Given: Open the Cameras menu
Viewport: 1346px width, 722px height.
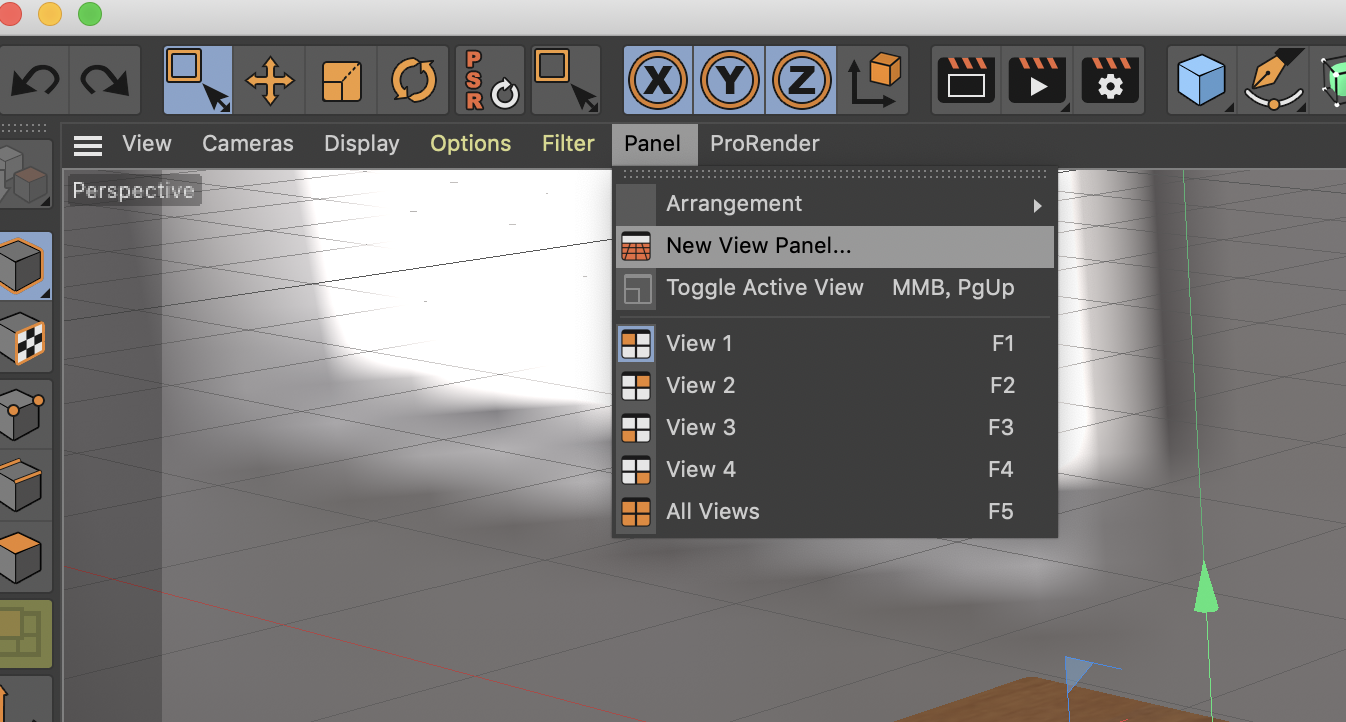Looking at the screenshot, I should tap(248, 144).
